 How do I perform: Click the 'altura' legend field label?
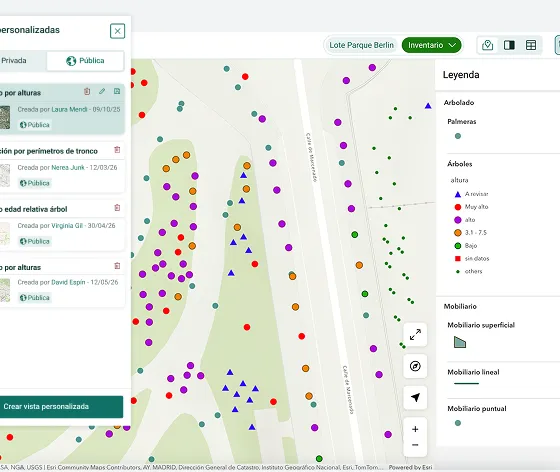pos(459,180)
